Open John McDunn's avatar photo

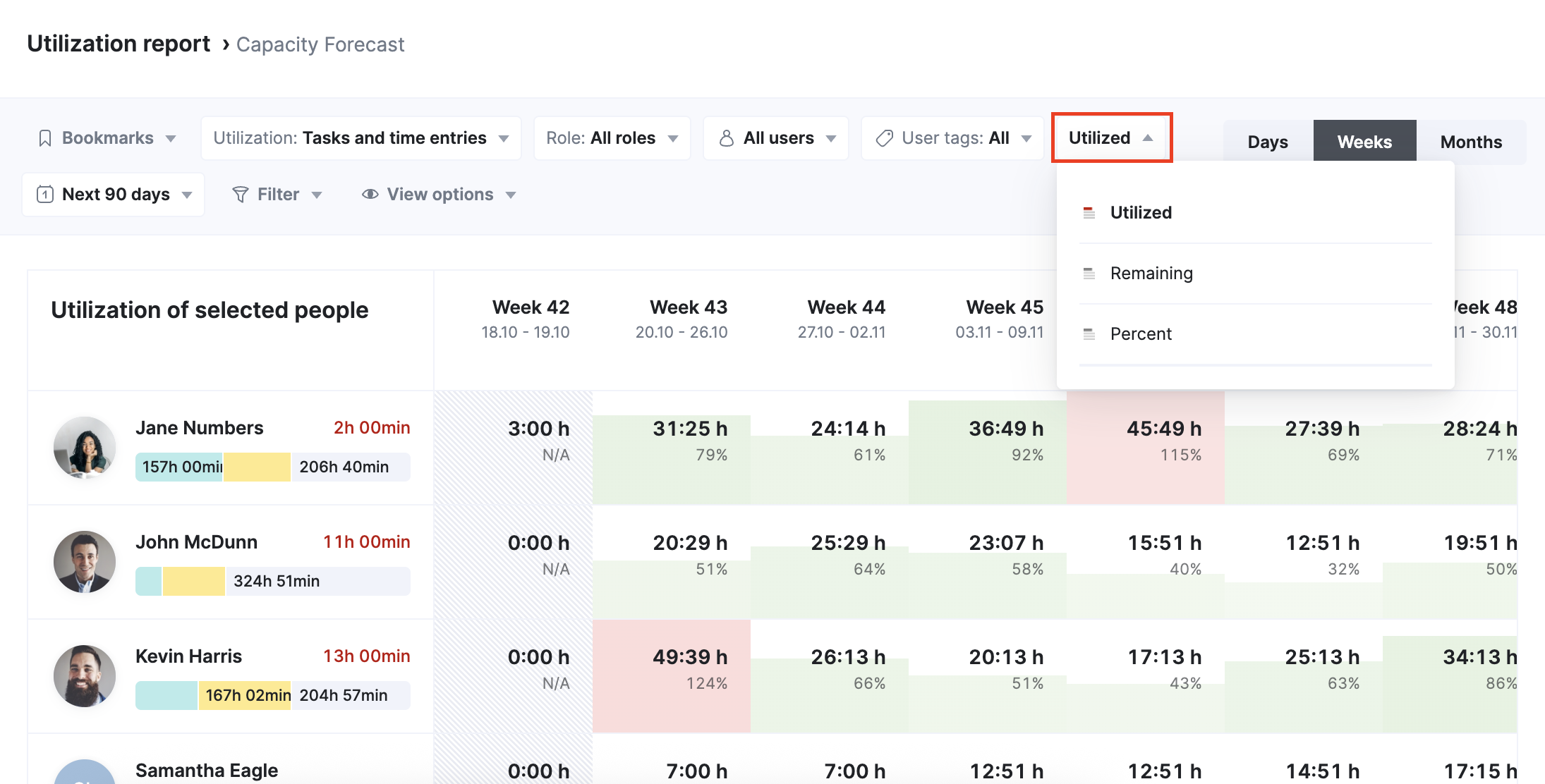point(85,562)
